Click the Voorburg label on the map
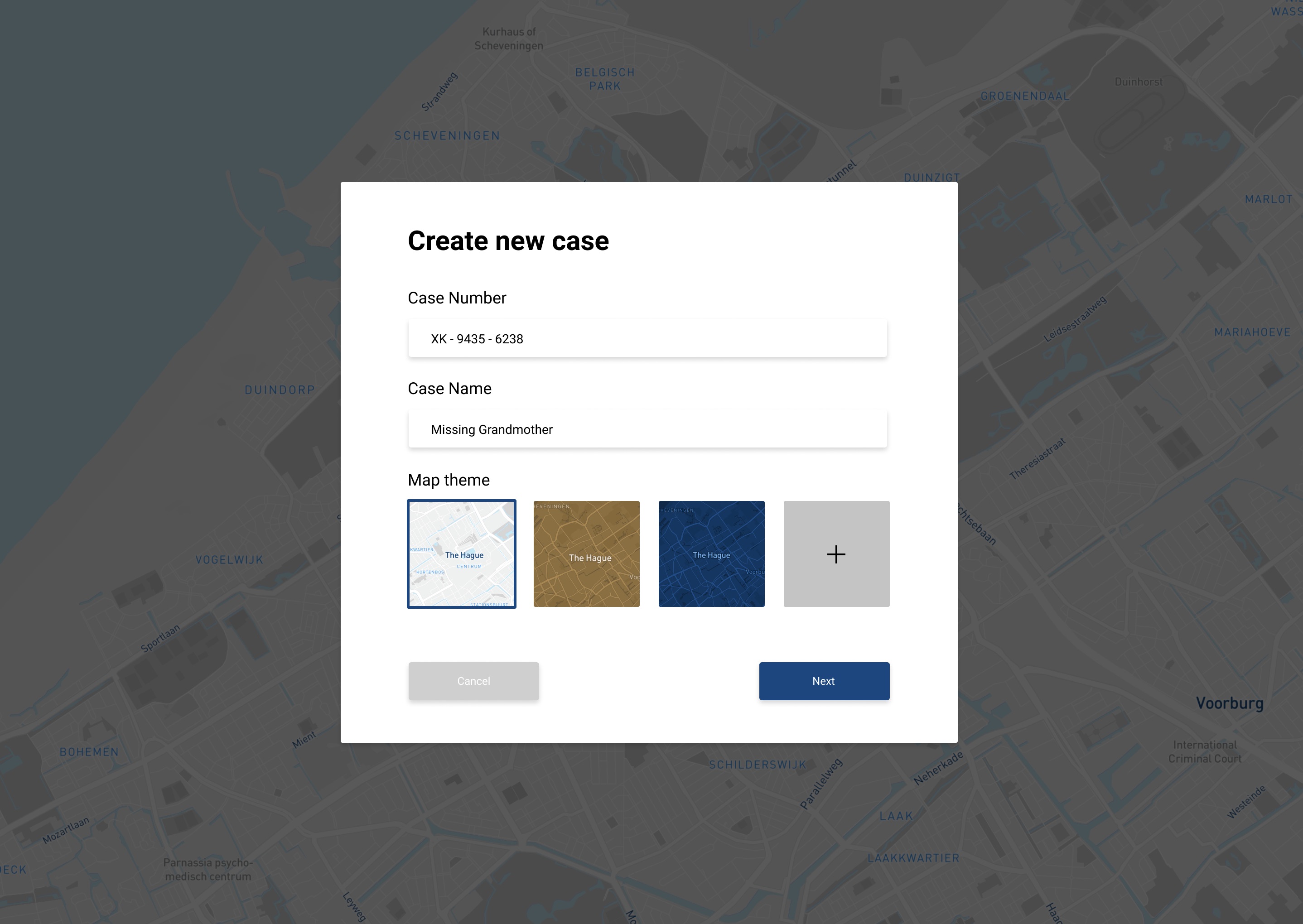Screen dimensions: 1303x924 pos(1229,703)
